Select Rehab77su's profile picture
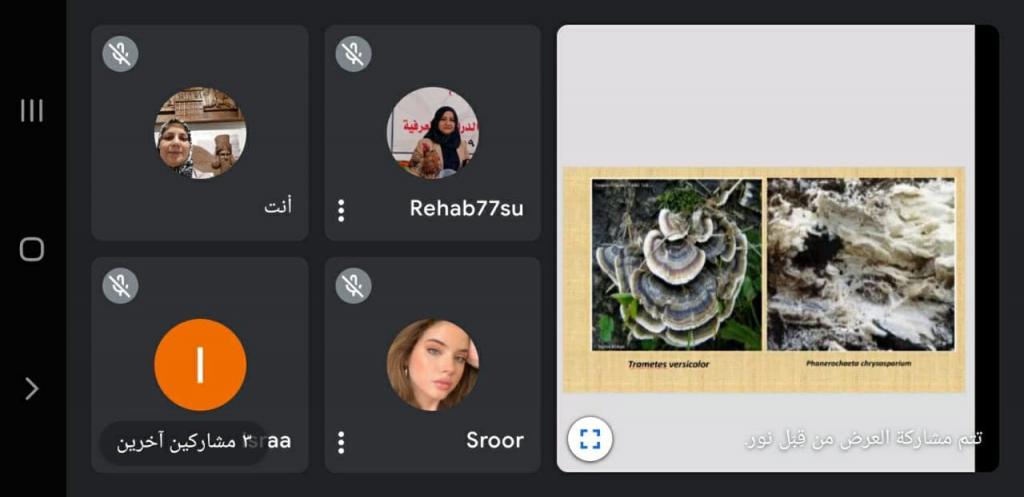 pos(432,133)
